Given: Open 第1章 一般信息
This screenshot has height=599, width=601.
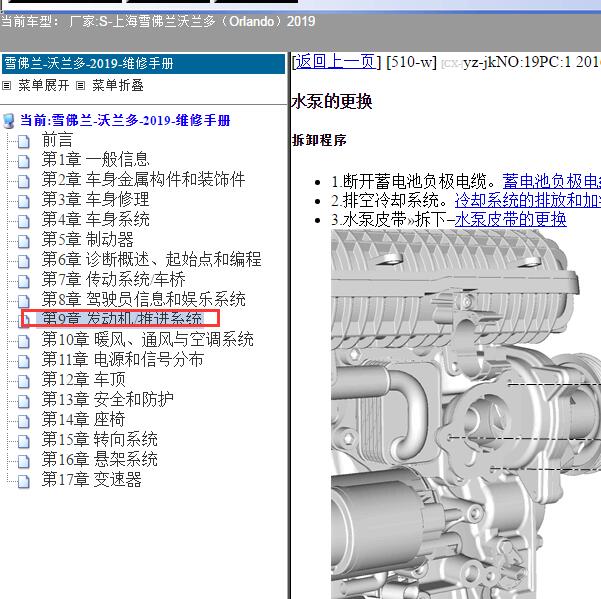Looking at the screenshot, I should pyautogui.click(x=95, y=159).
